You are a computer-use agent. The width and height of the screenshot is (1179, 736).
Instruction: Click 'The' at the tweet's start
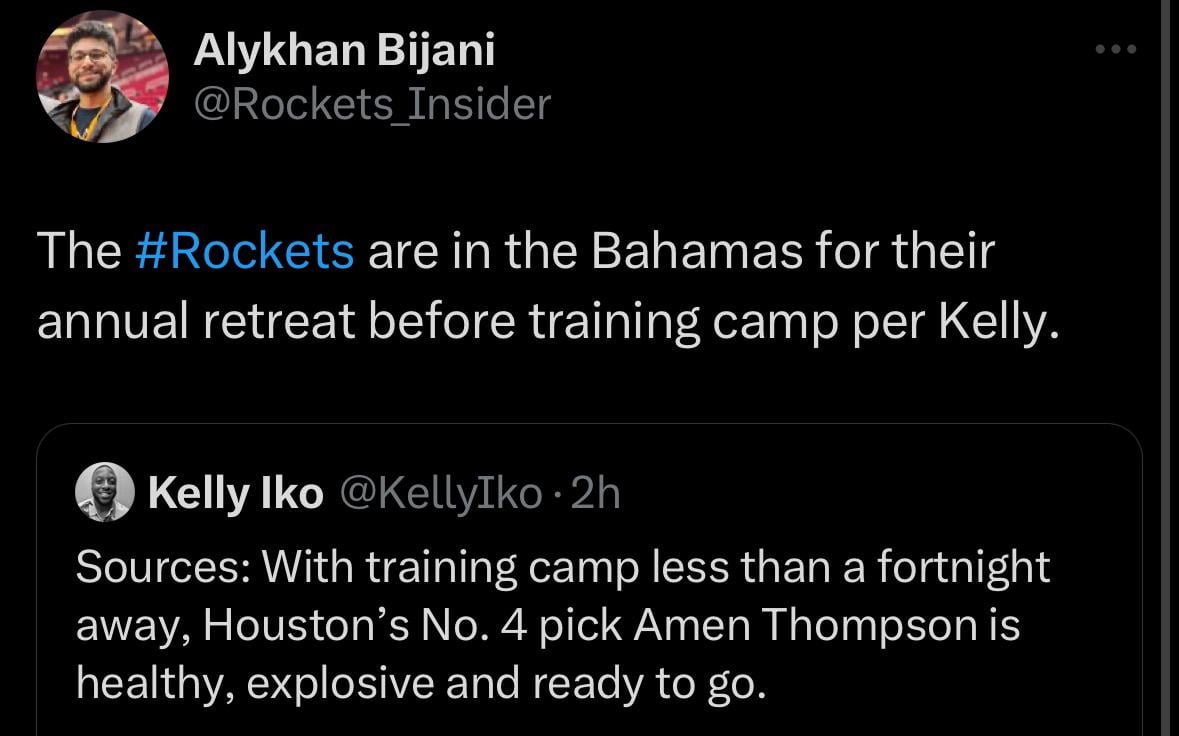point(78,250)
